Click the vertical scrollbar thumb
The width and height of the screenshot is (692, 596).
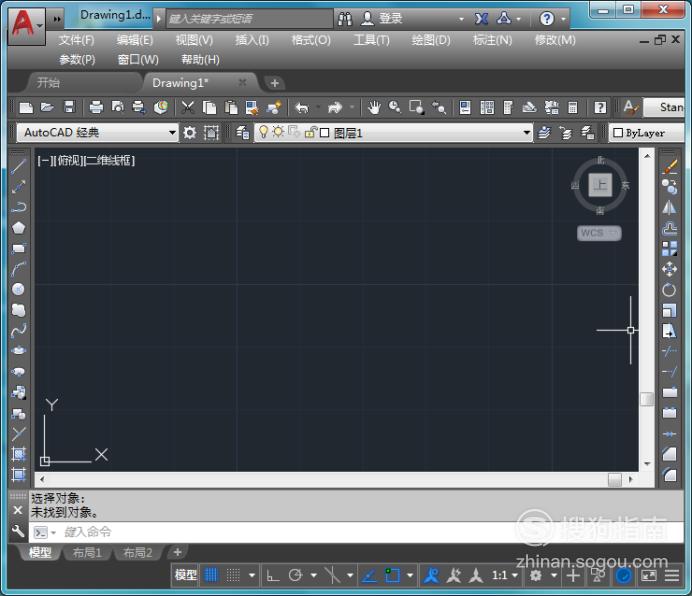[x=647, y=399]
